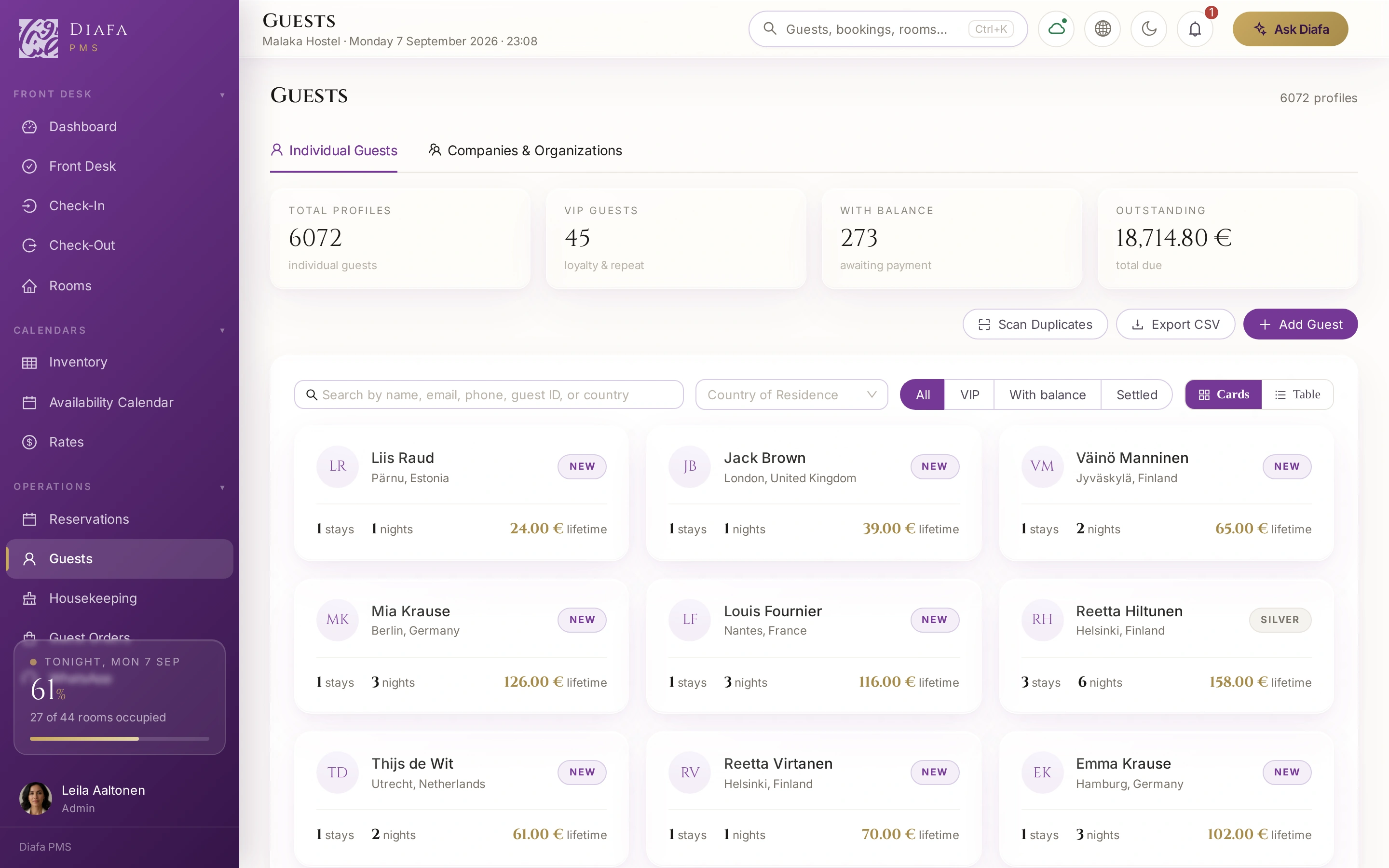The height and width of the screenshot is (868, 1389).
Task: Filter guests by VIP
Action: click(x=969, y=394)
